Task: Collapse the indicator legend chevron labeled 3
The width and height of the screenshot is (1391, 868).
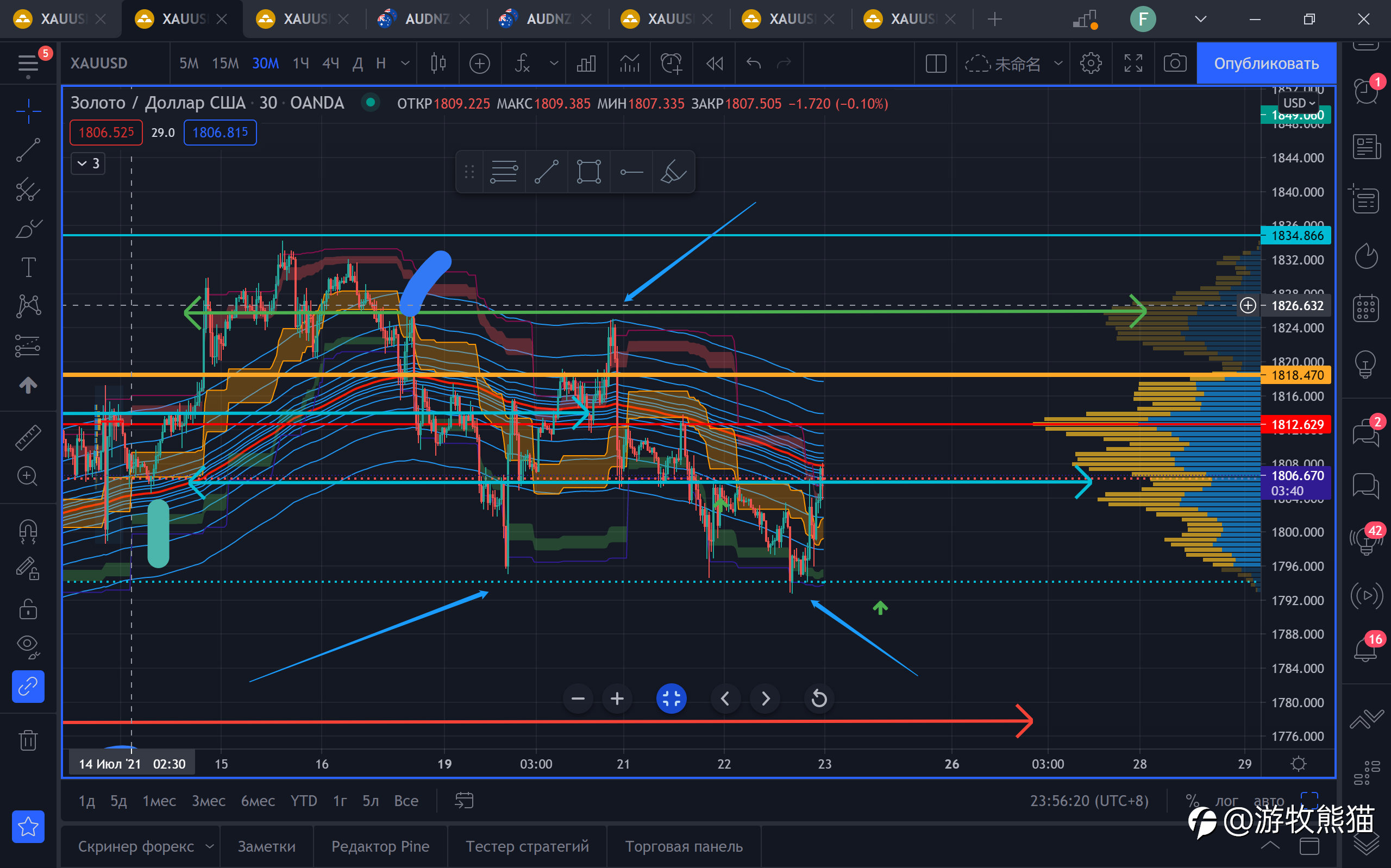Action: (88, 163)
